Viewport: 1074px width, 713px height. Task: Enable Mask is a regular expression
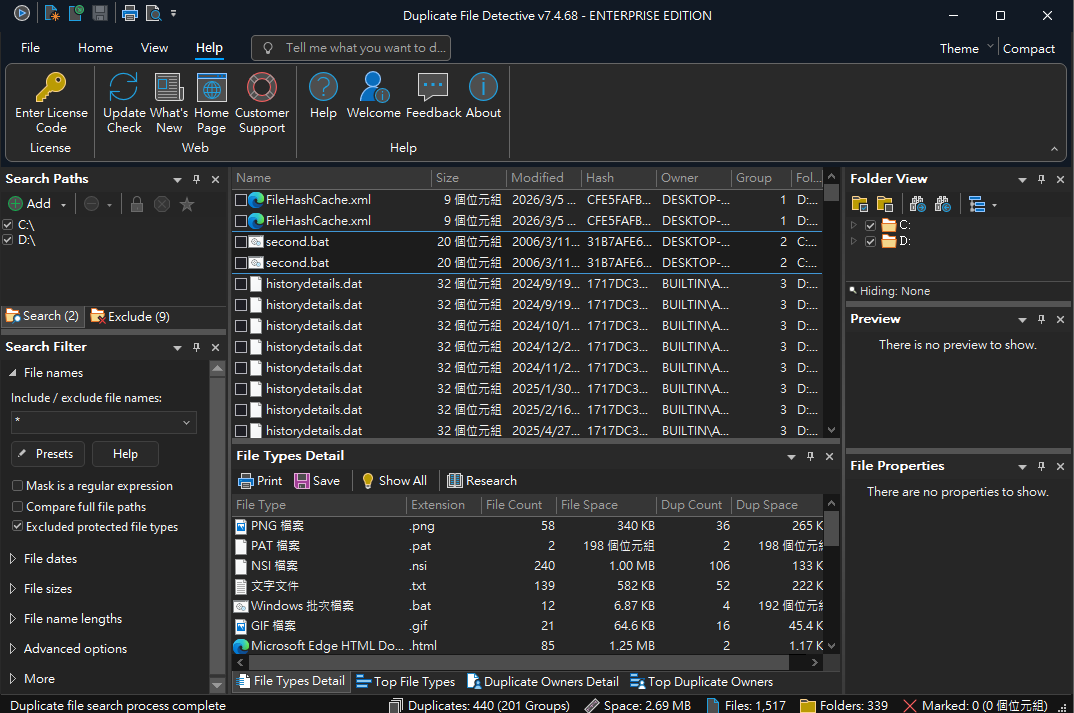pos(18,486)
